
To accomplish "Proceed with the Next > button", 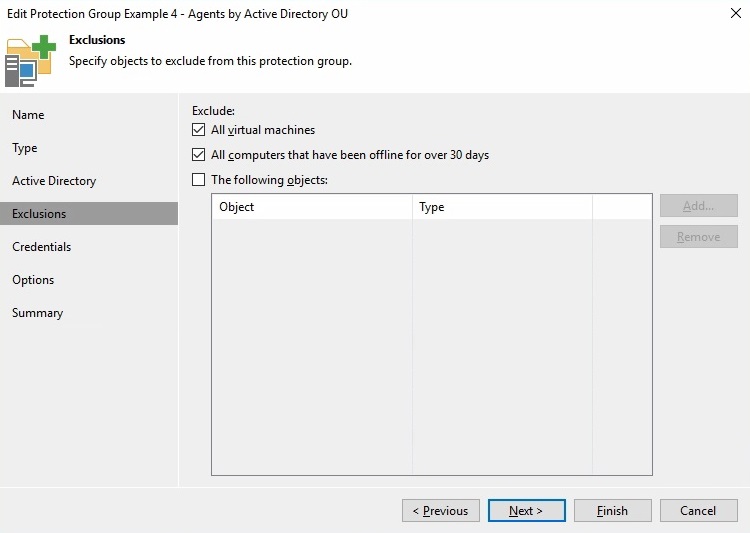I will (x=526, y=511).
